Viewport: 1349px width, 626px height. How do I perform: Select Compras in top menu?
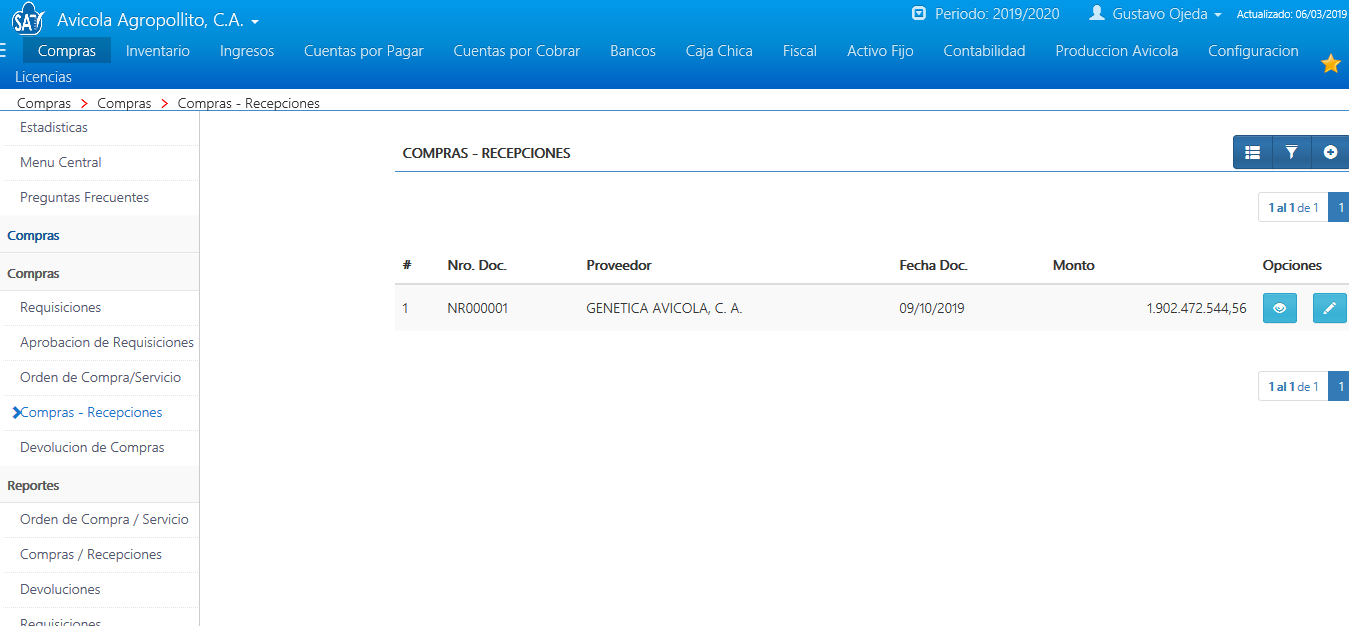pos(67,50)
